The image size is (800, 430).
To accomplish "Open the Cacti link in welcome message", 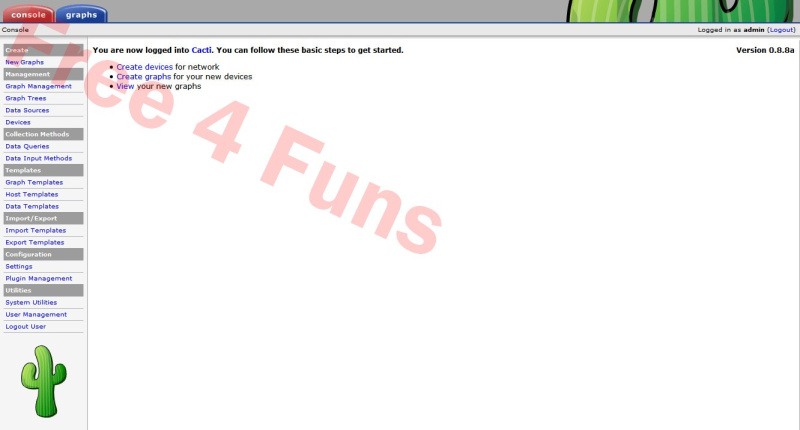I will (x=201, y=50).
